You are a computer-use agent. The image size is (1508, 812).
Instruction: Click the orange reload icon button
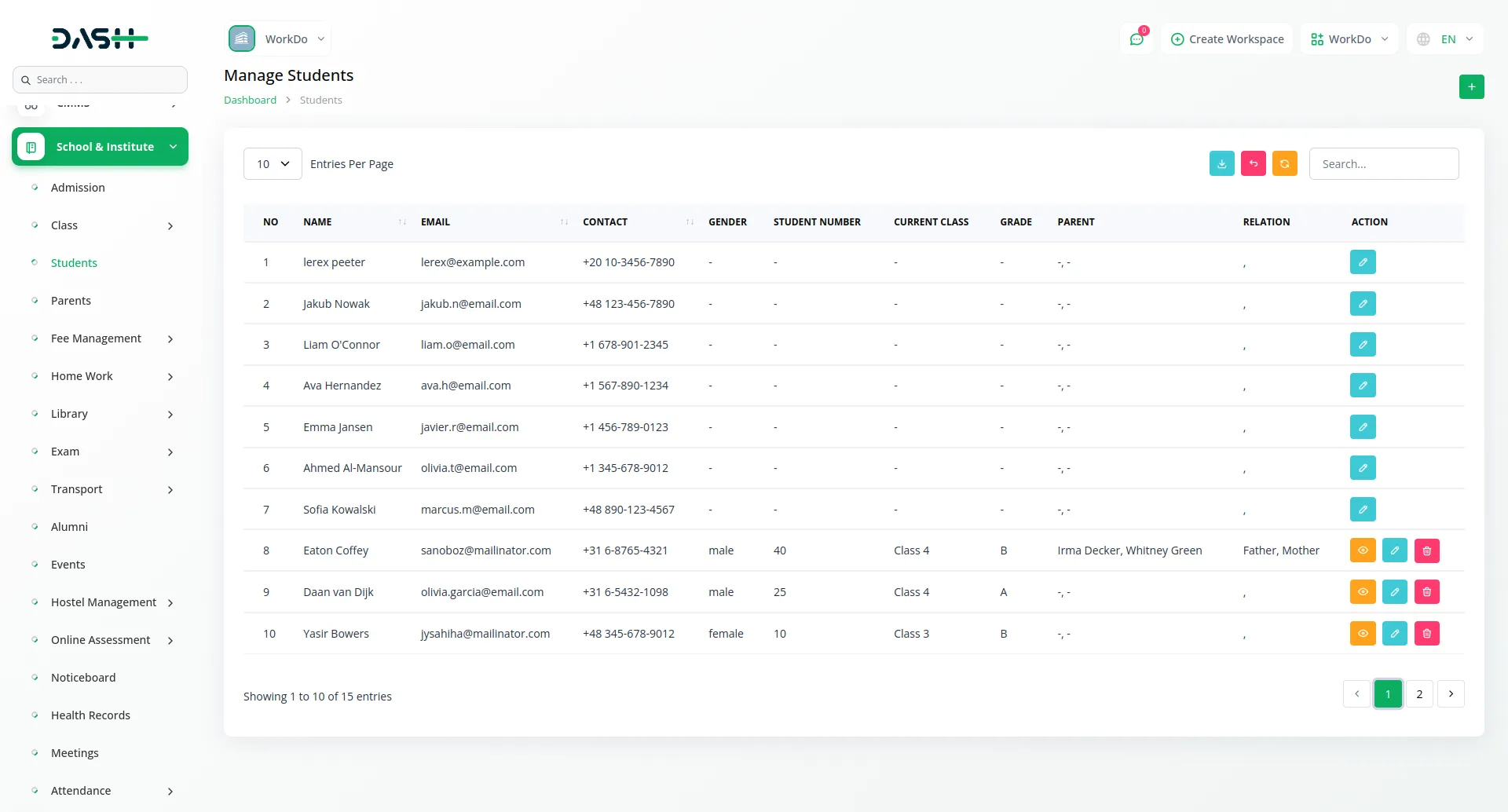coord(1285,164)
